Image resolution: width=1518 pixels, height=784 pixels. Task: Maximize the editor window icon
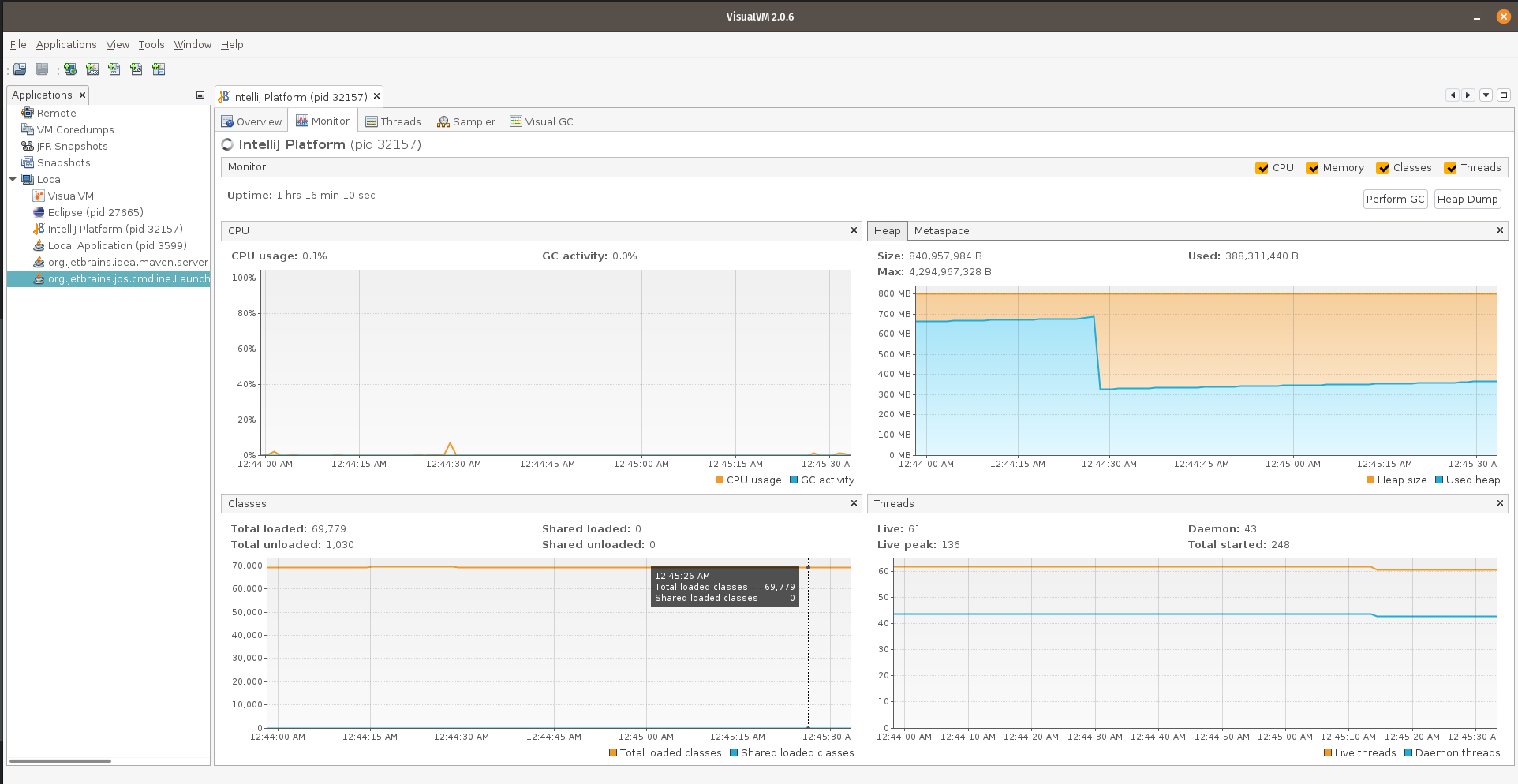point(1504,95)
